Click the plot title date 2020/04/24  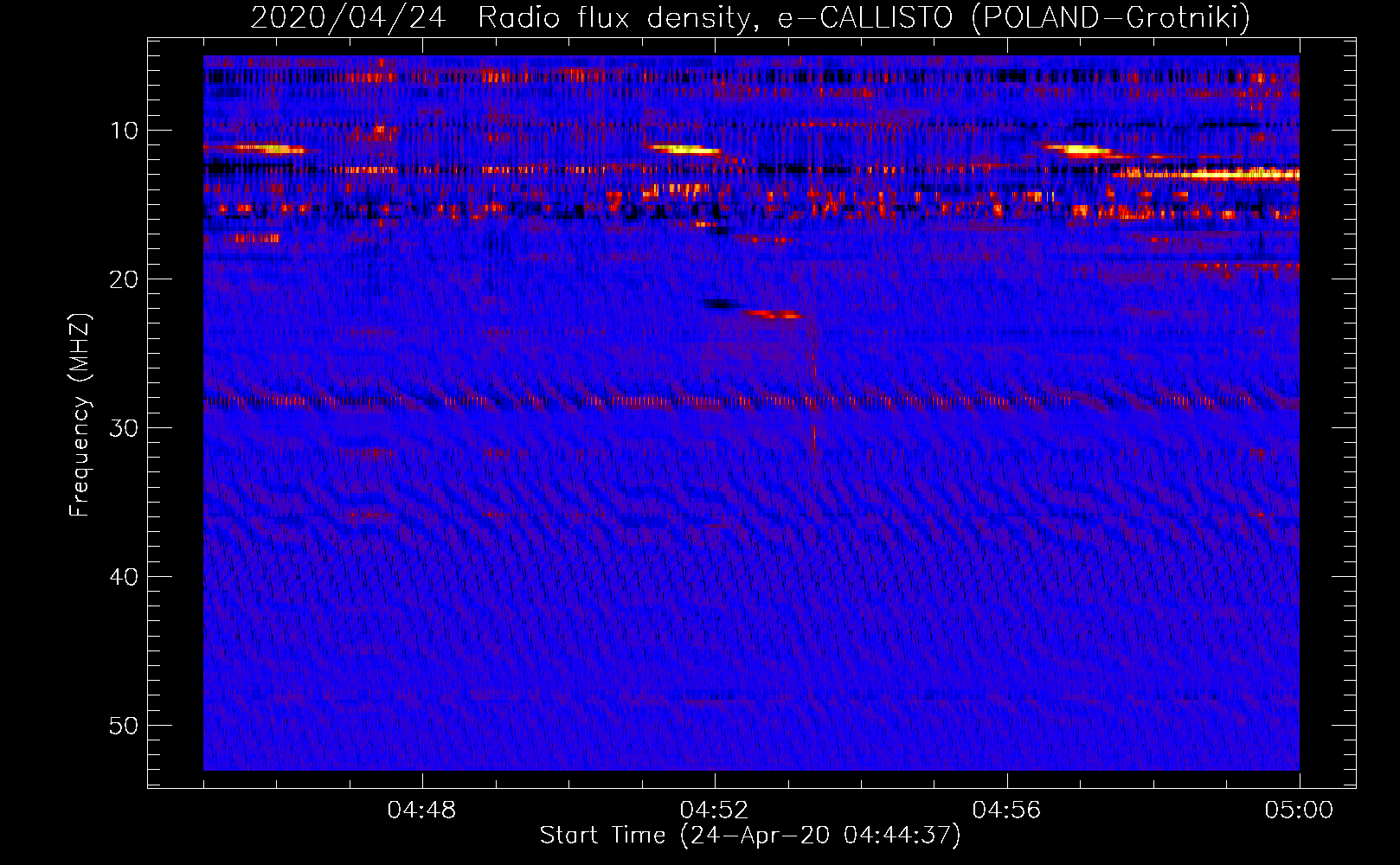pos(348,18)
